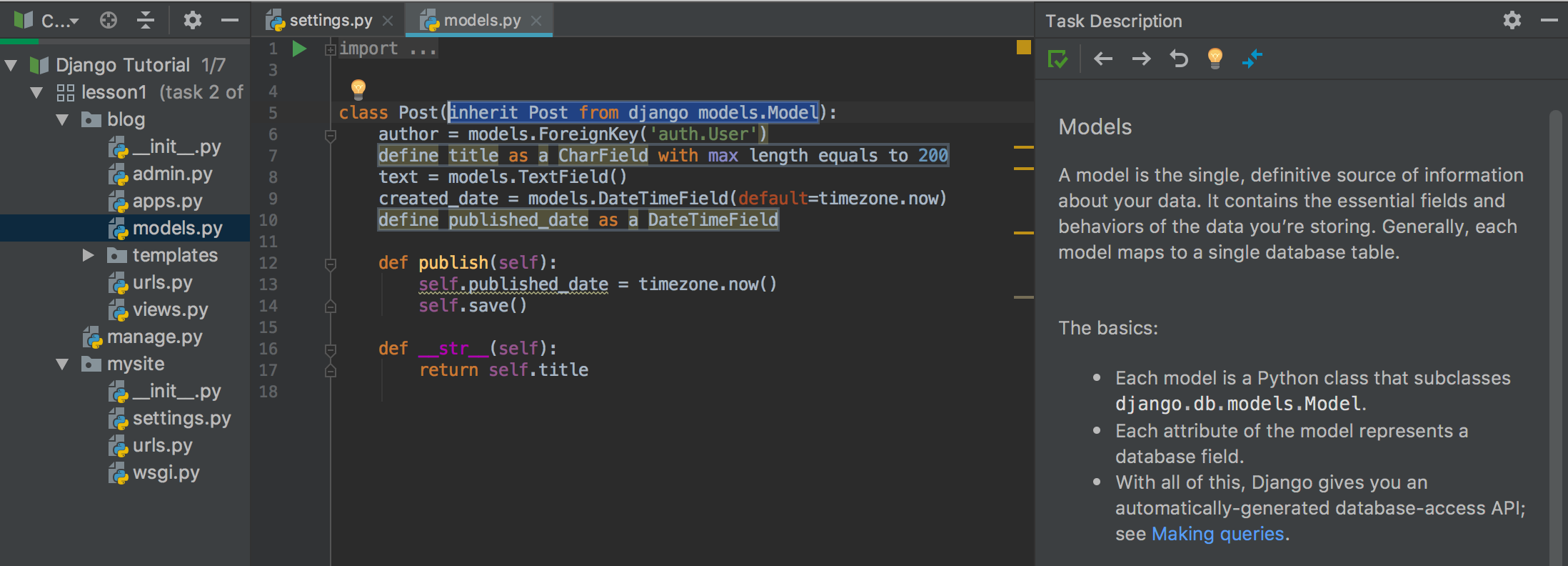
Task: Open settings.py in the project tree
Action: (x=170, y=419)
